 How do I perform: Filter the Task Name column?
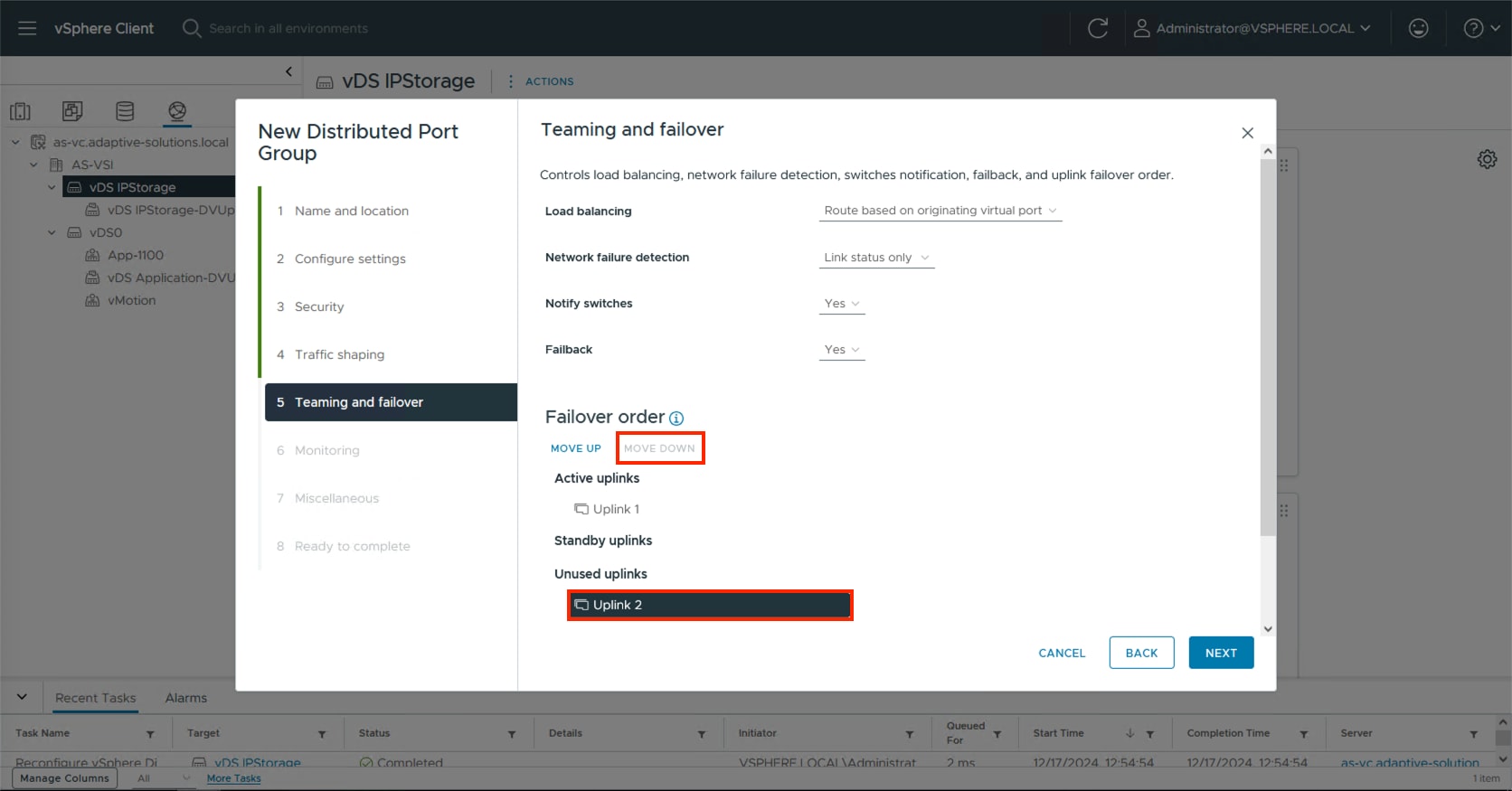pos(150,734)
